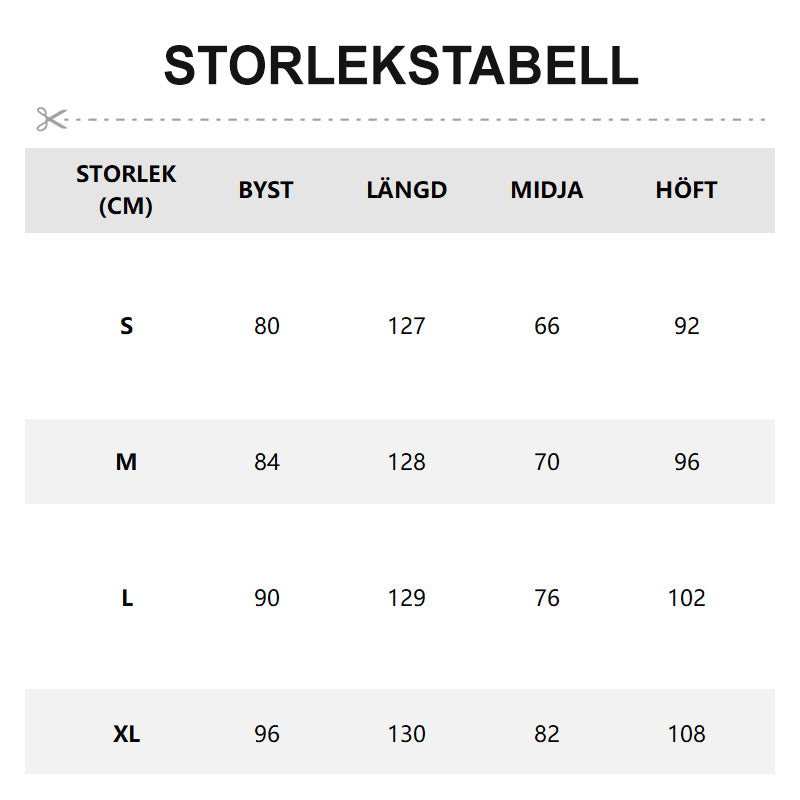Select hip value 108 in XL row
The height and width of the screenshot is (800, 800).
pos(686,734)
